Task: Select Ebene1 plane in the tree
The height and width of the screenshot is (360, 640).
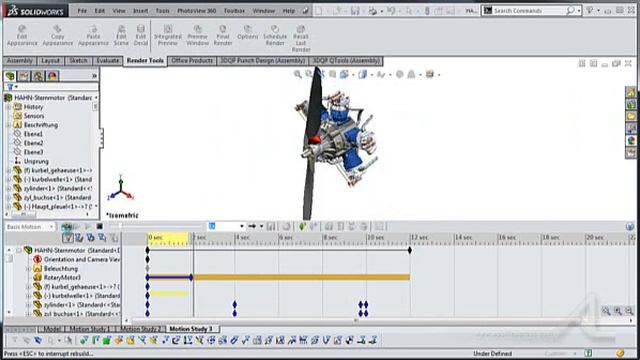Action: (x=33, y=134)
